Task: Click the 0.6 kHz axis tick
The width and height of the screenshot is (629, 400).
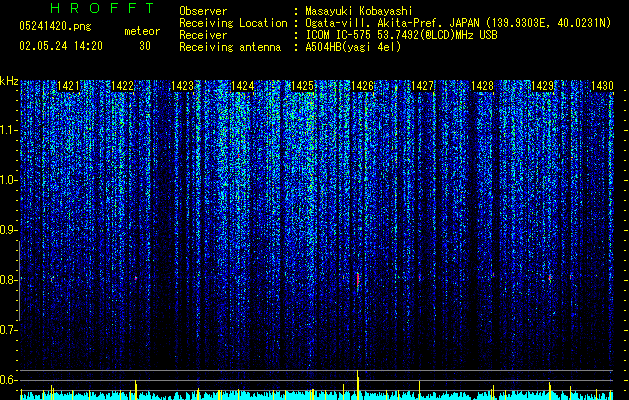Action: 9,380
